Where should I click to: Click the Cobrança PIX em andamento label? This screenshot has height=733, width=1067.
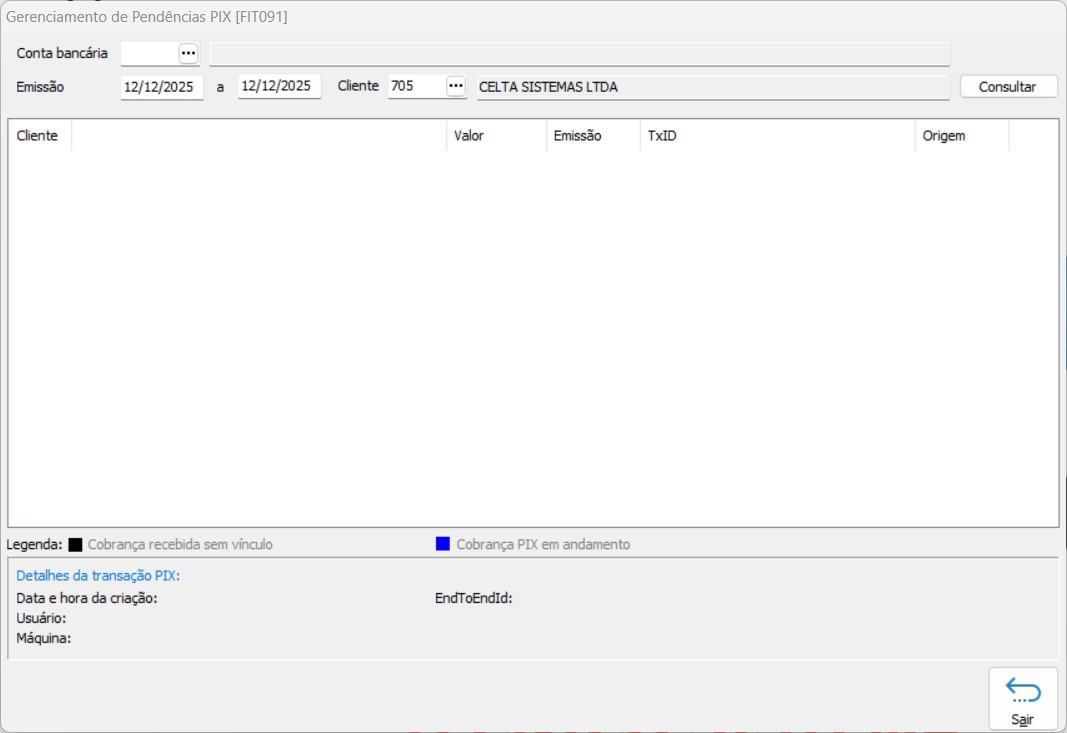click(543, 545)
